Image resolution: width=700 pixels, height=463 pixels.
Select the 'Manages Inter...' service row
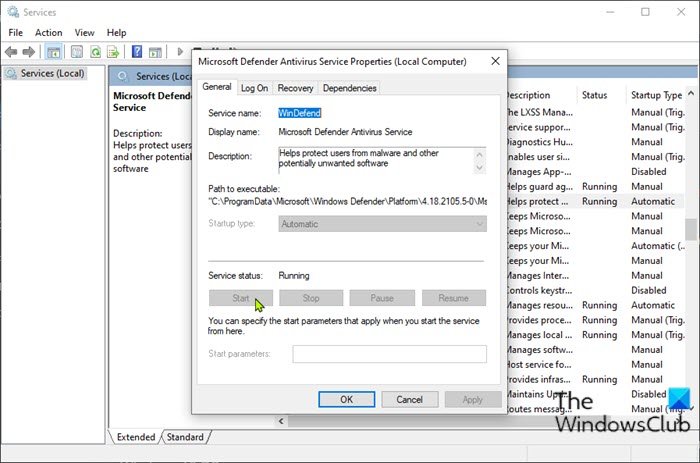coord(595,275)
